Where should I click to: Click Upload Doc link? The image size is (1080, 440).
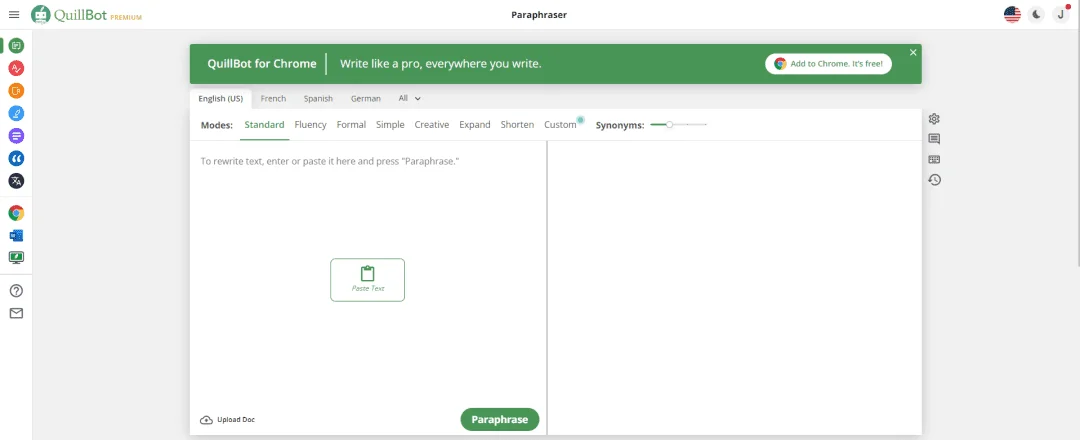coord(227,419)
